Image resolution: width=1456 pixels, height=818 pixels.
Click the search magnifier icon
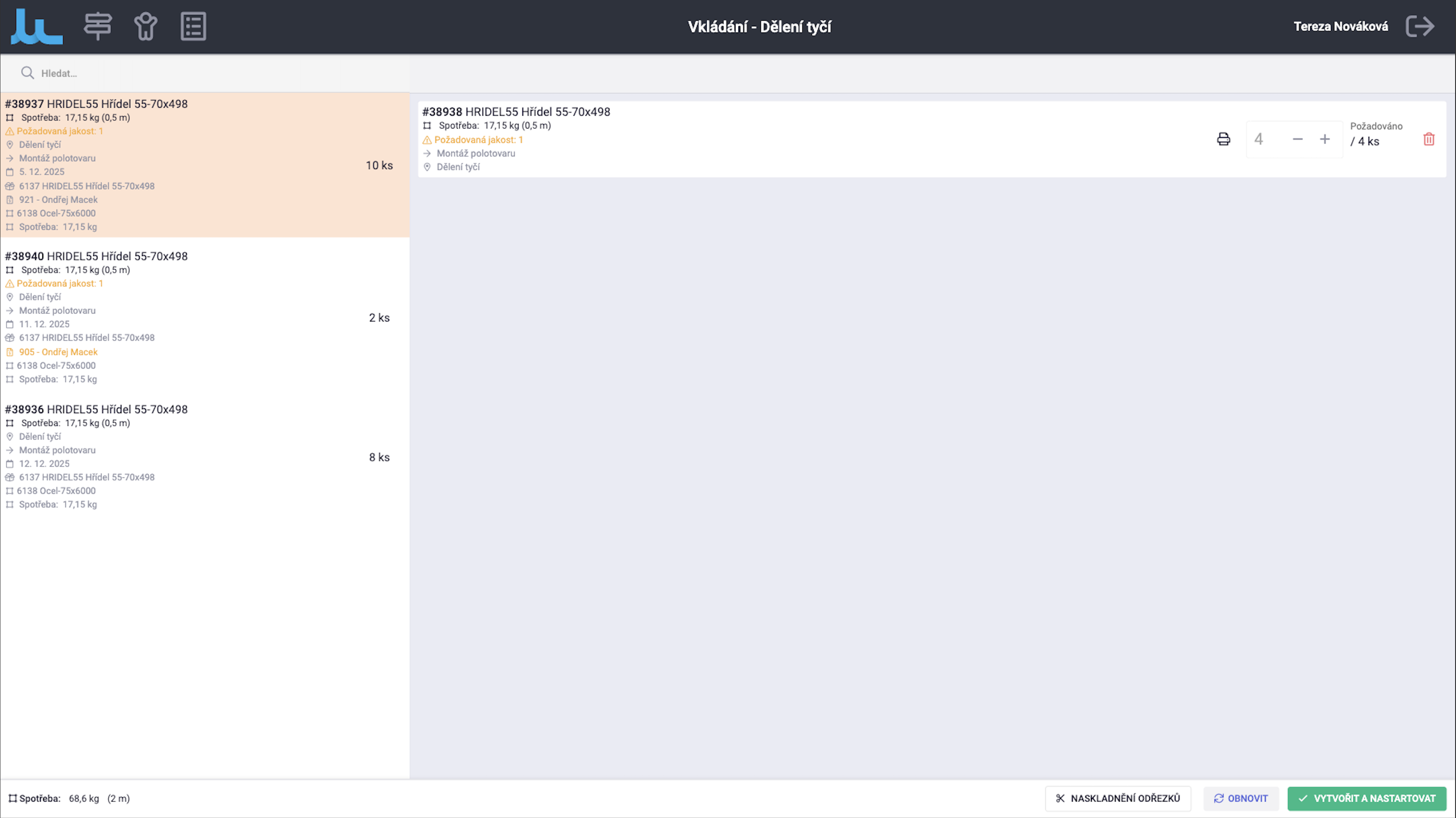pyautogui.click(x=27, y=73)
